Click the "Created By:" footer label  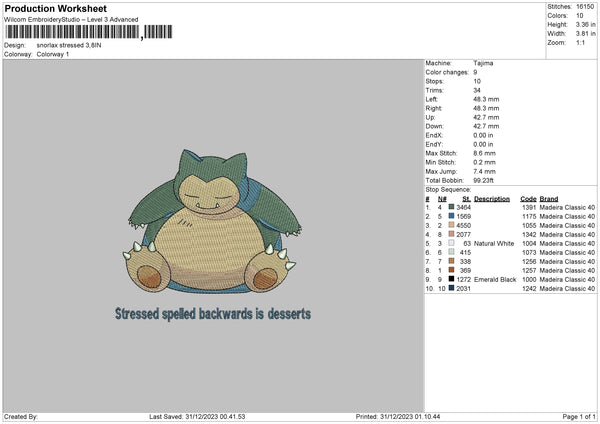21,417
